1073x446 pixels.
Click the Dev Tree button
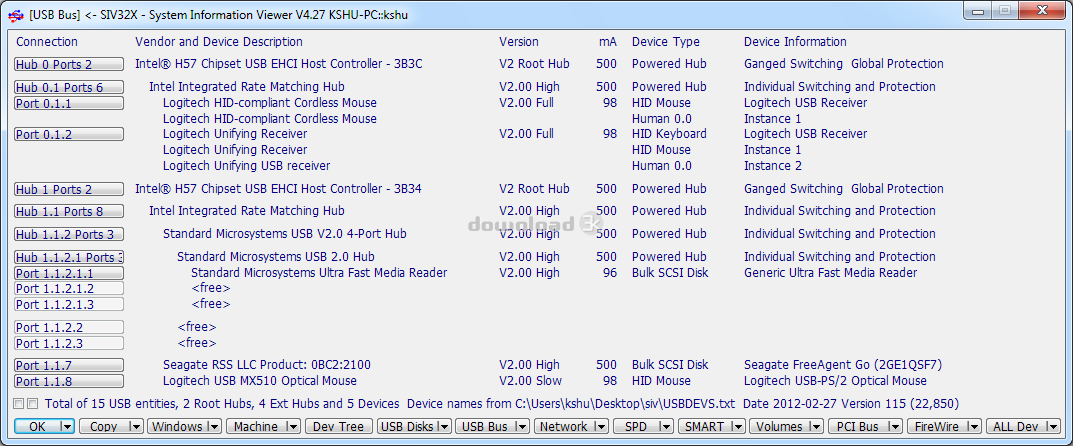[x=339, y=426]
